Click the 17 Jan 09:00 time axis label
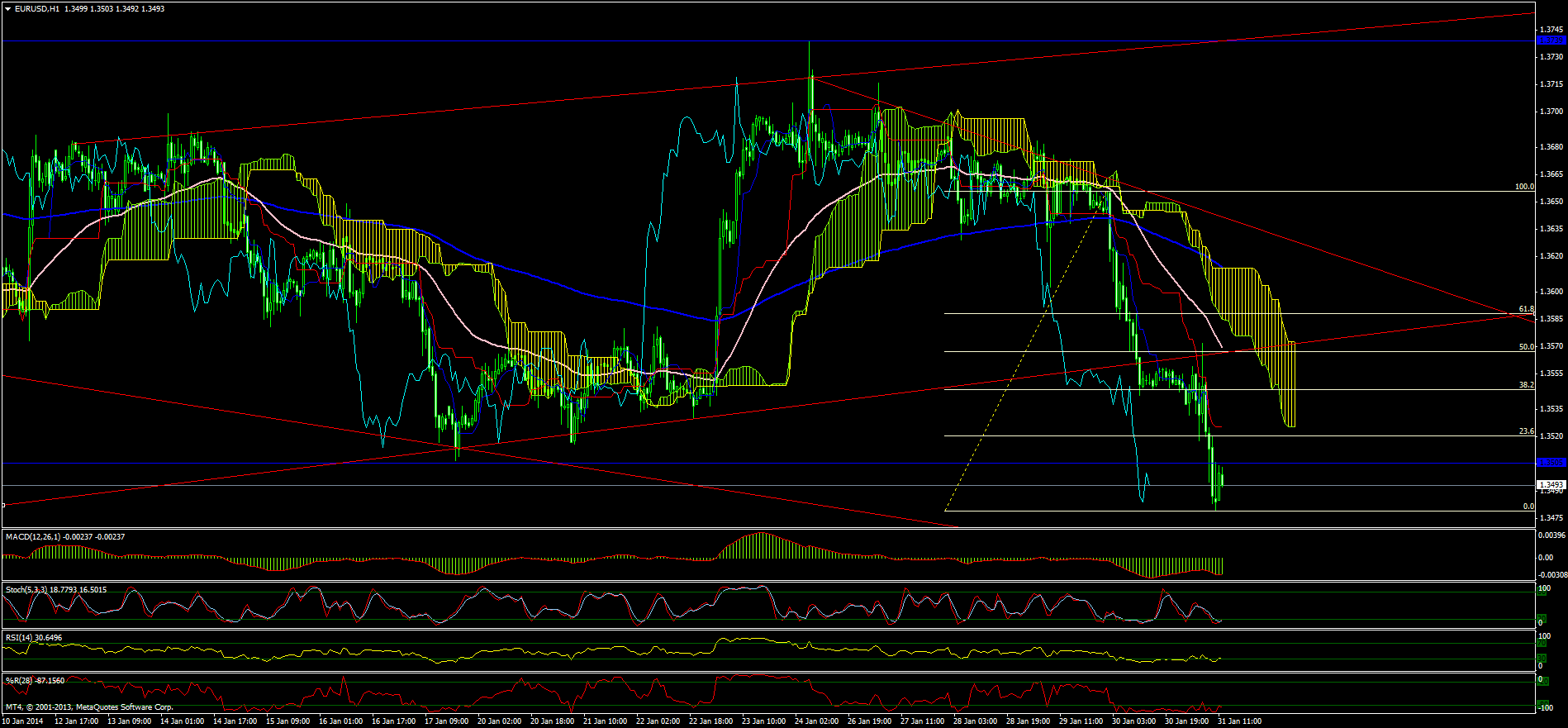1568x728 pixels. pos(446,721)
